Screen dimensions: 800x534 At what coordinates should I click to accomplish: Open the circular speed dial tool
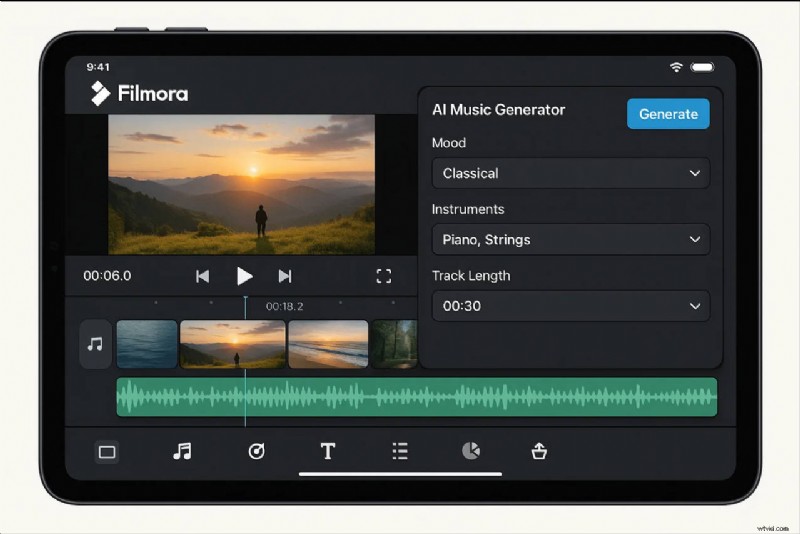click(256, 452)
